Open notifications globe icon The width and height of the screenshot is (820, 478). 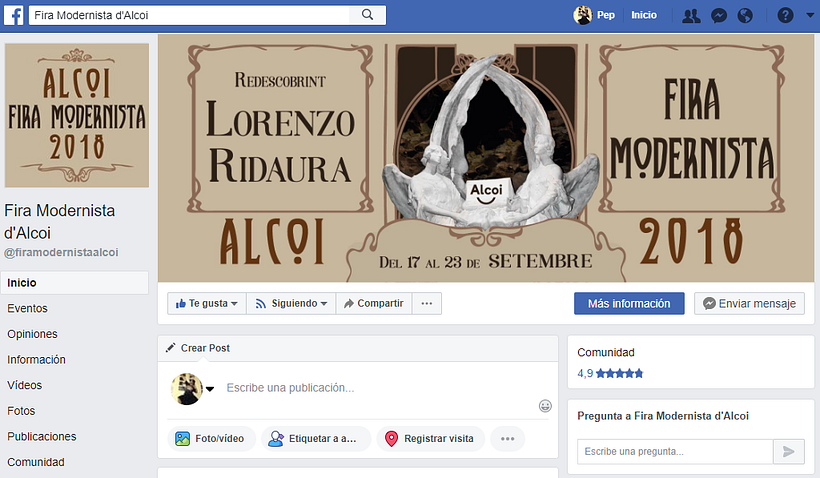[x=745, y=16]
